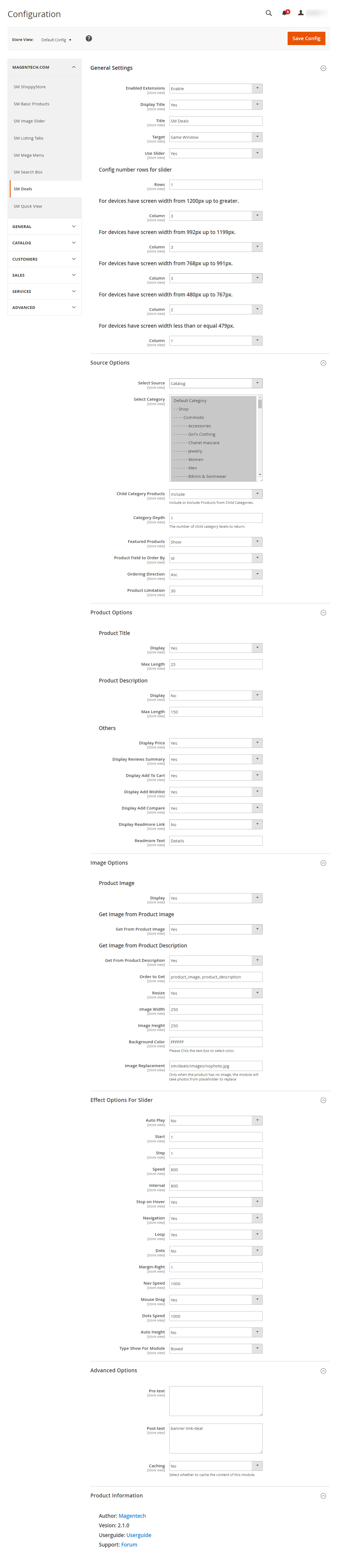This screenshot has width=339, height=1568.
Task: Click the search magnifier icon
Action: [x=268, y=13]
